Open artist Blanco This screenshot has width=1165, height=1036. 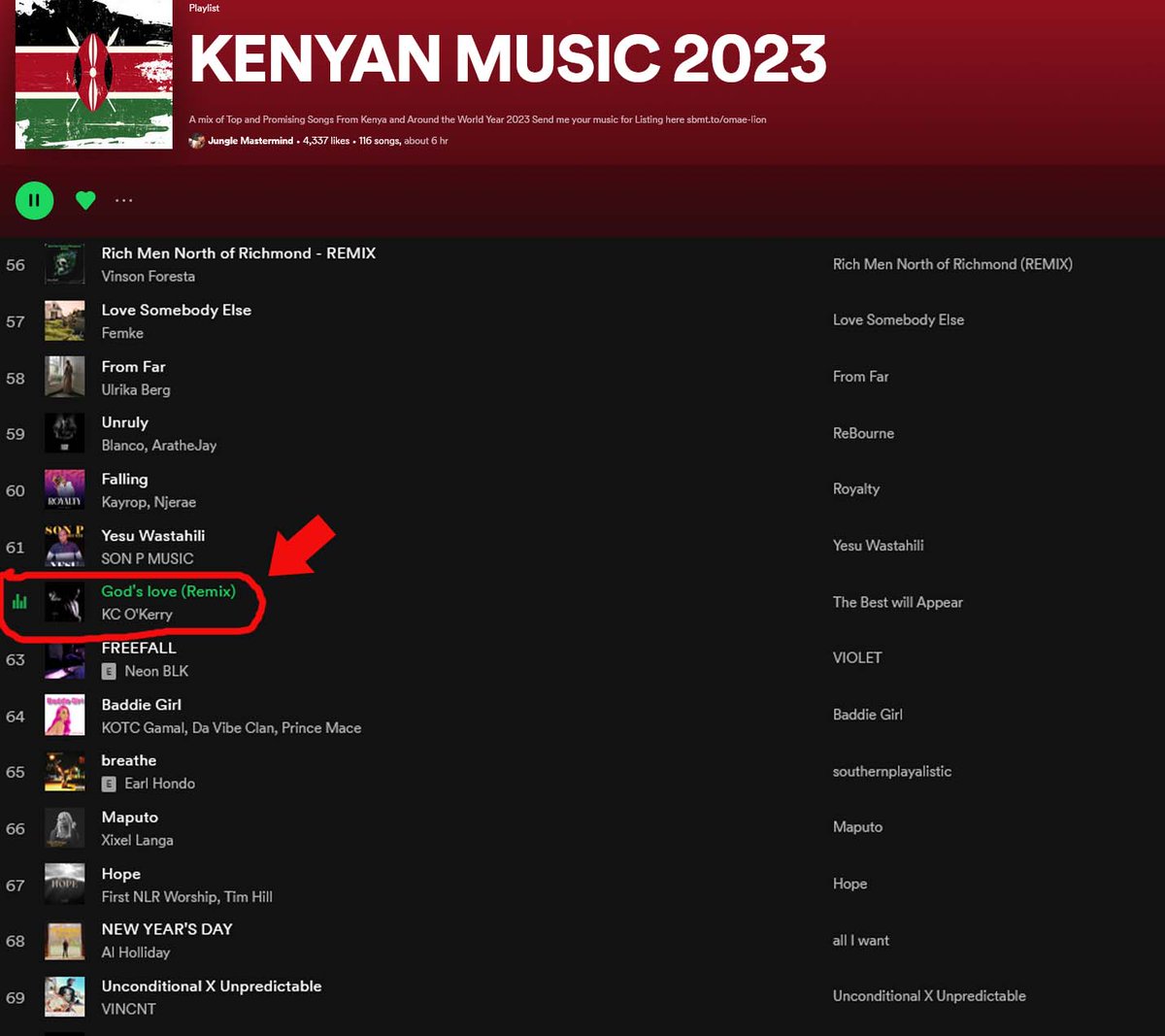[123, 446]
